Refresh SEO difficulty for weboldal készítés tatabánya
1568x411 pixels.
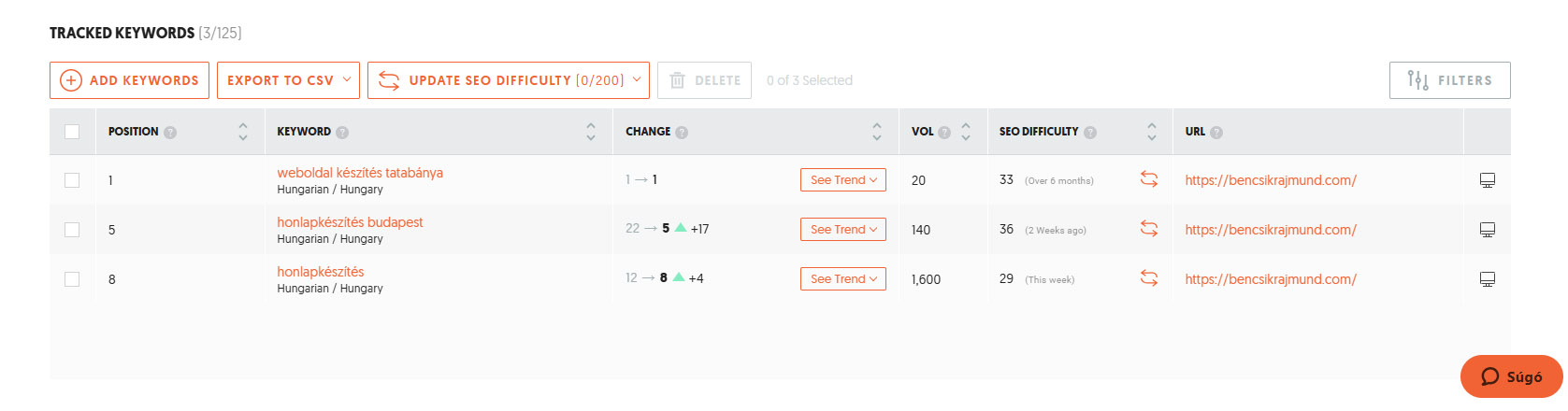pos(1149,179)
